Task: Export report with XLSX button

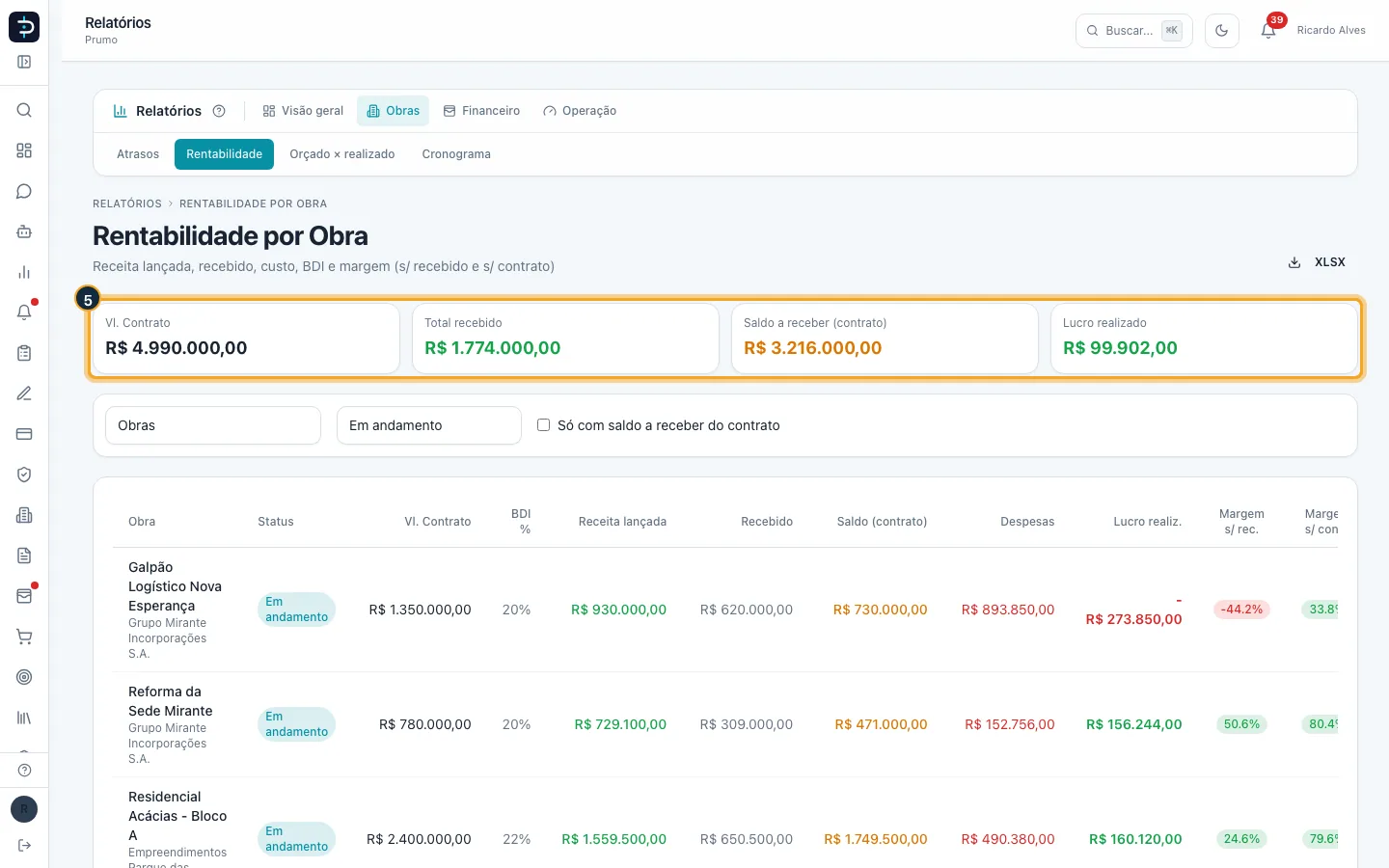Action: point(1318,262)
